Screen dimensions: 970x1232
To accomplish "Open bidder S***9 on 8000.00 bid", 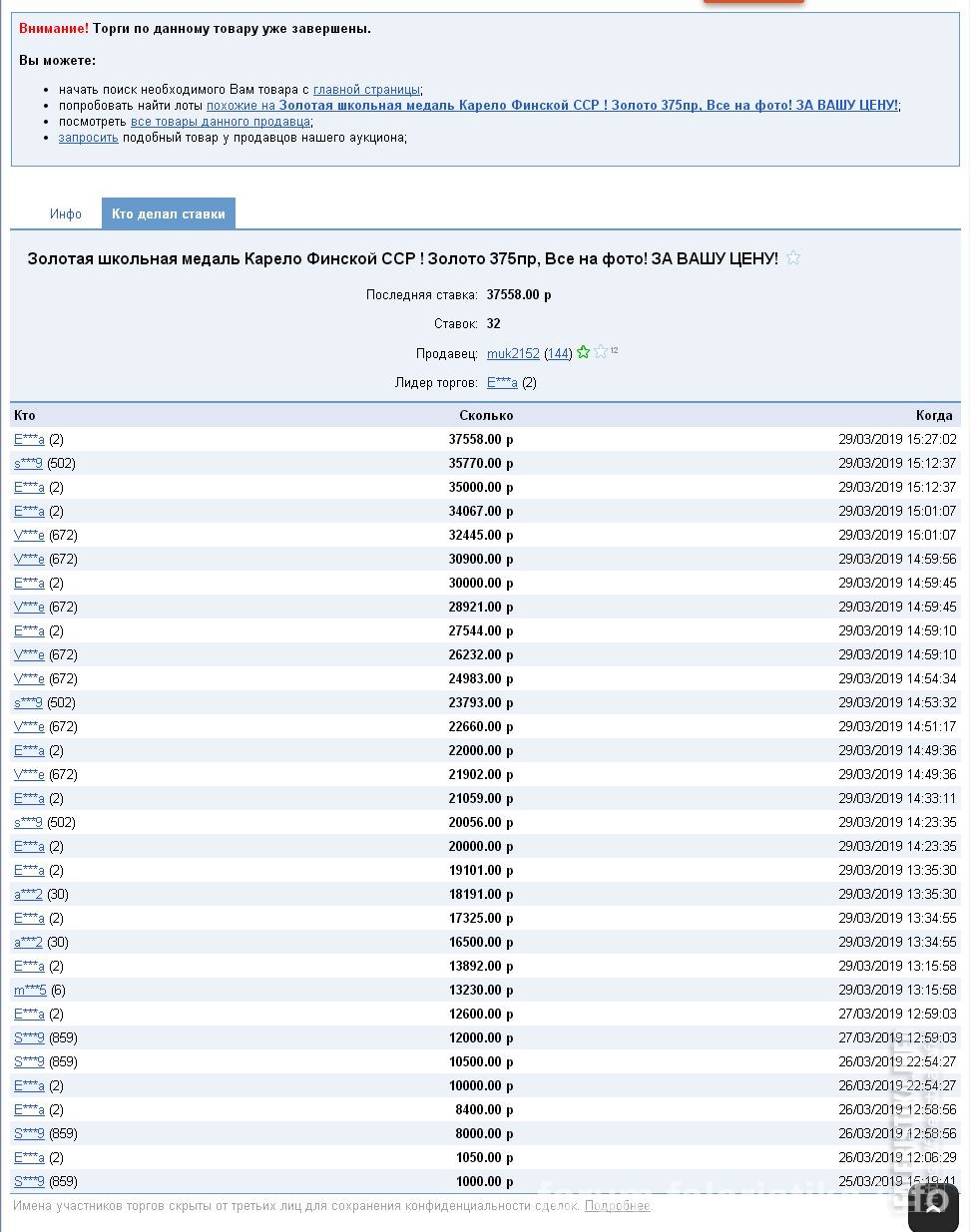I will [x=29, y=1133].
